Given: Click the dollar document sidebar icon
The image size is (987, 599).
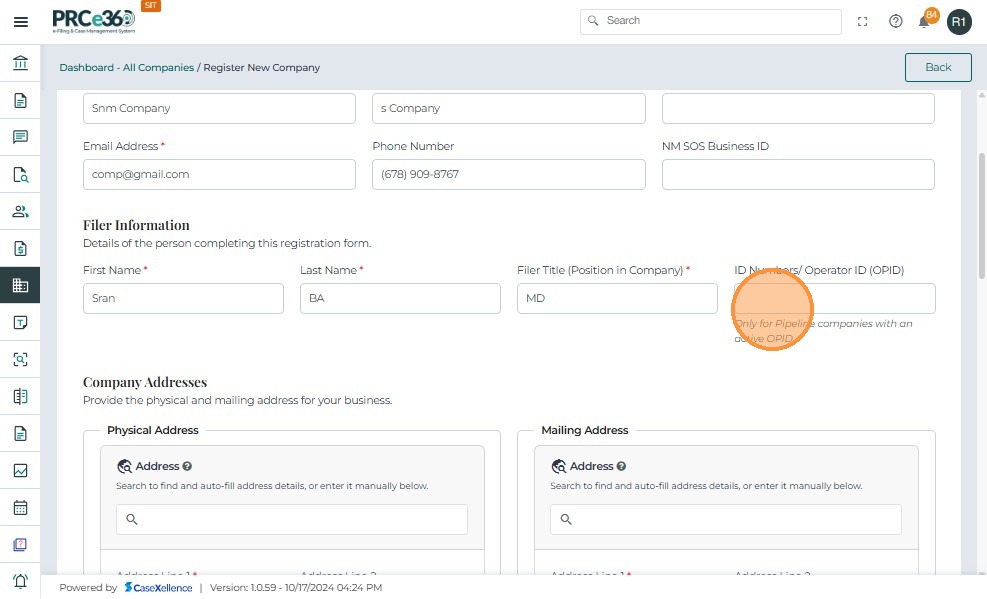Looking at the screenshot, I should pyautogui.click(x=20, y=248).
